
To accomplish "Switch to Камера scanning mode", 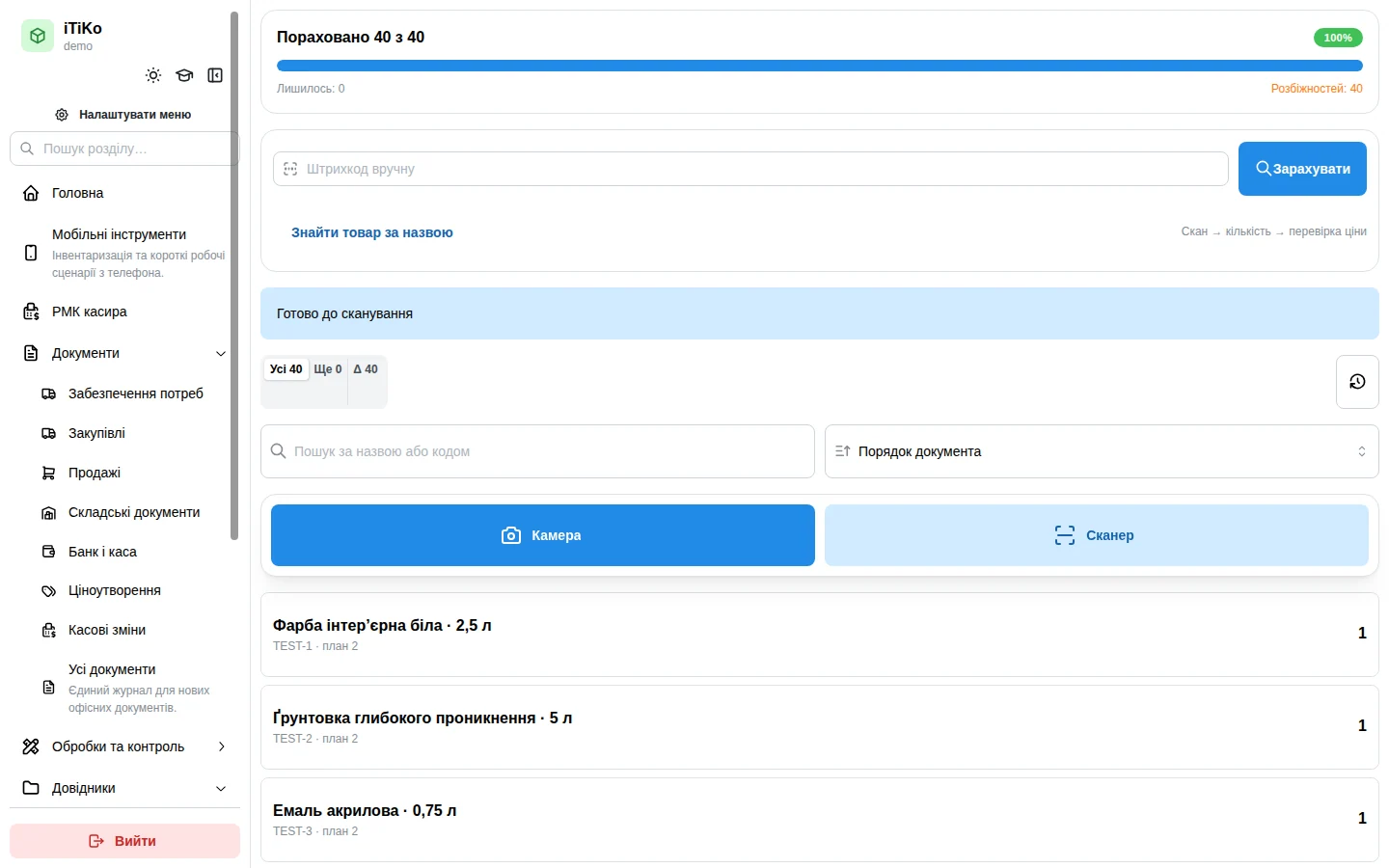I will [x=543, y=535].
